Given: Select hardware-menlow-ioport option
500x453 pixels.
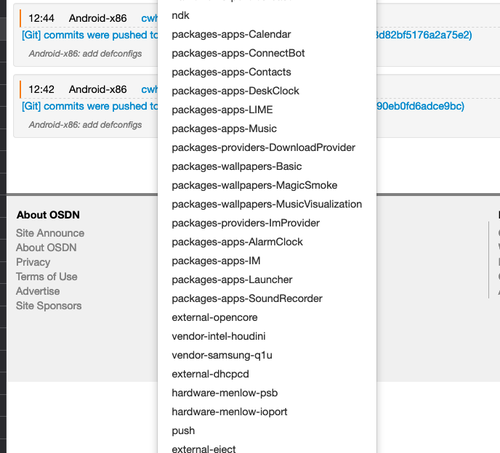Looking at the screenshot, I should 267,412.
